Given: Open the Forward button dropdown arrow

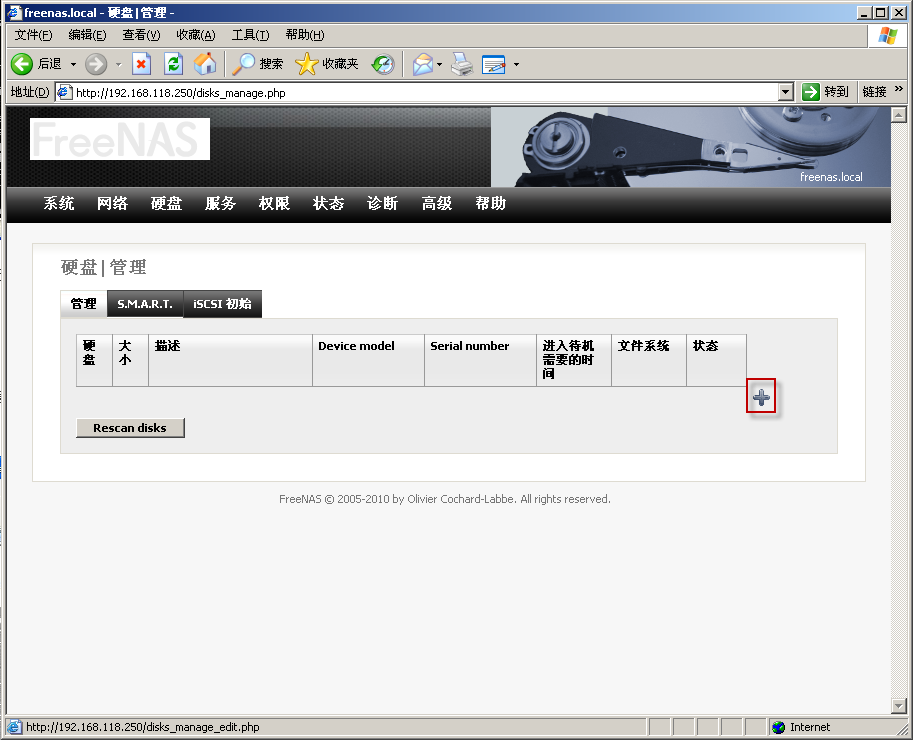Looking at the screenshot, I should (x=118, y=64).
